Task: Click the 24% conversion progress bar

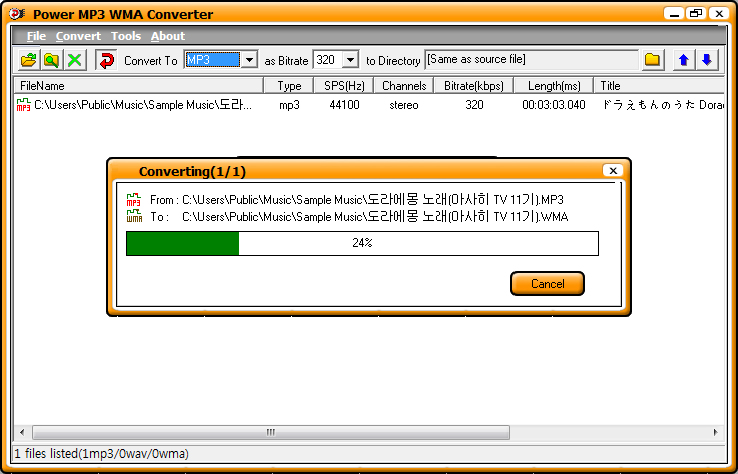Action: (x=362, y=243)
